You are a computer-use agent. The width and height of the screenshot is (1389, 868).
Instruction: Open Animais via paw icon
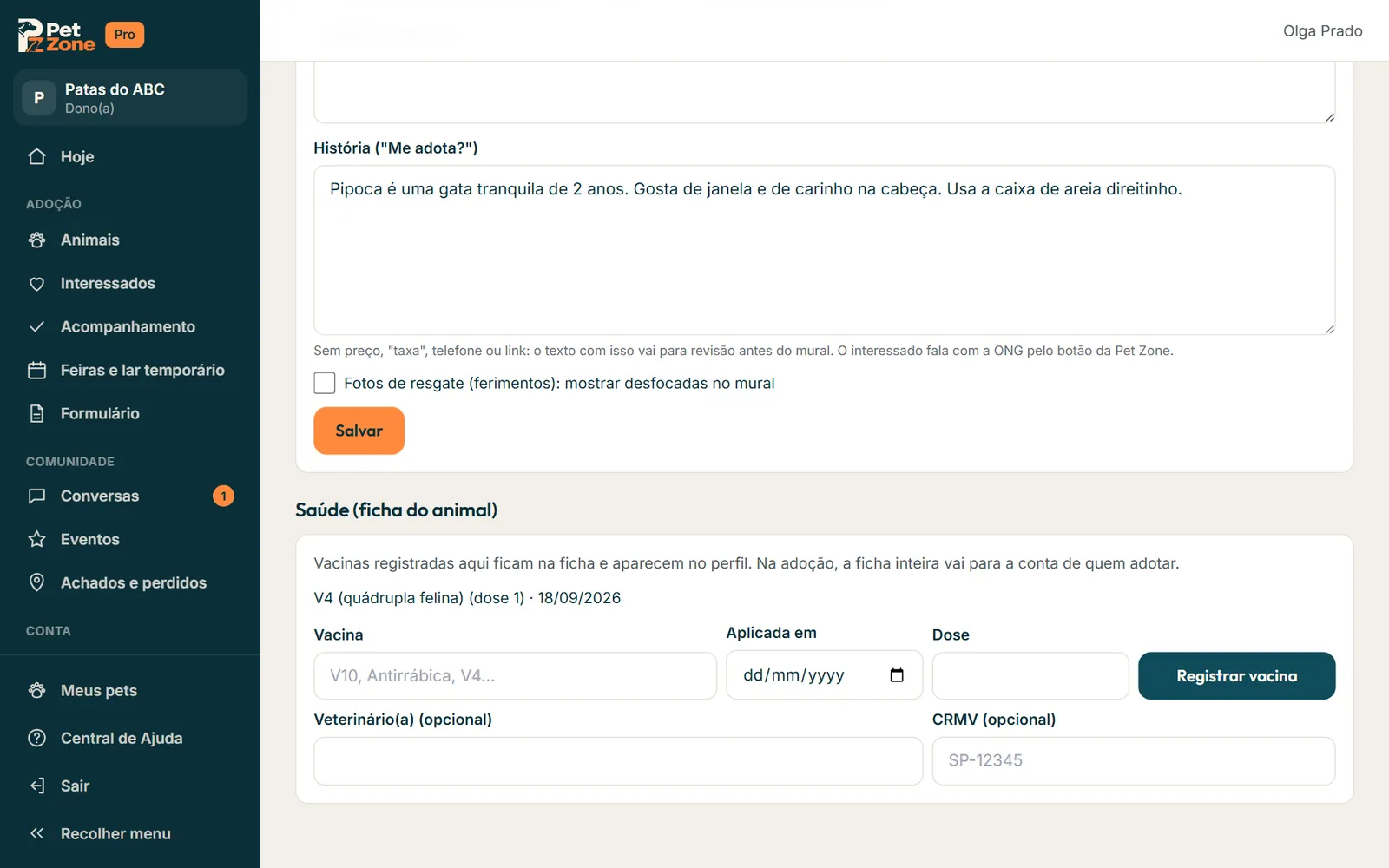click(x=36, y=240)
